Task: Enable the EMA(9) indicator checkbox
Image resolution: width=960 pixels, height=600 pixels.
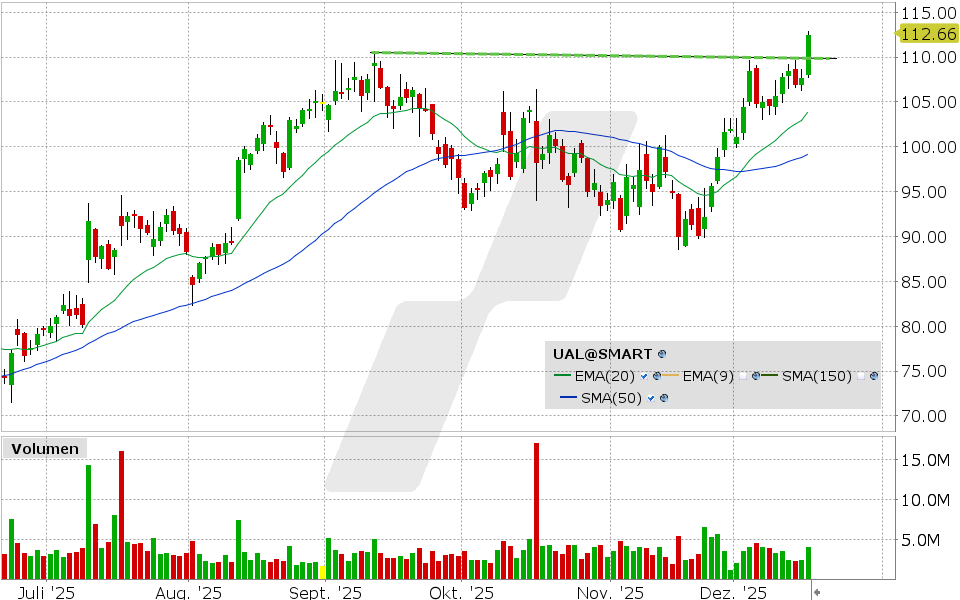Action: click(x=743, y=375)
